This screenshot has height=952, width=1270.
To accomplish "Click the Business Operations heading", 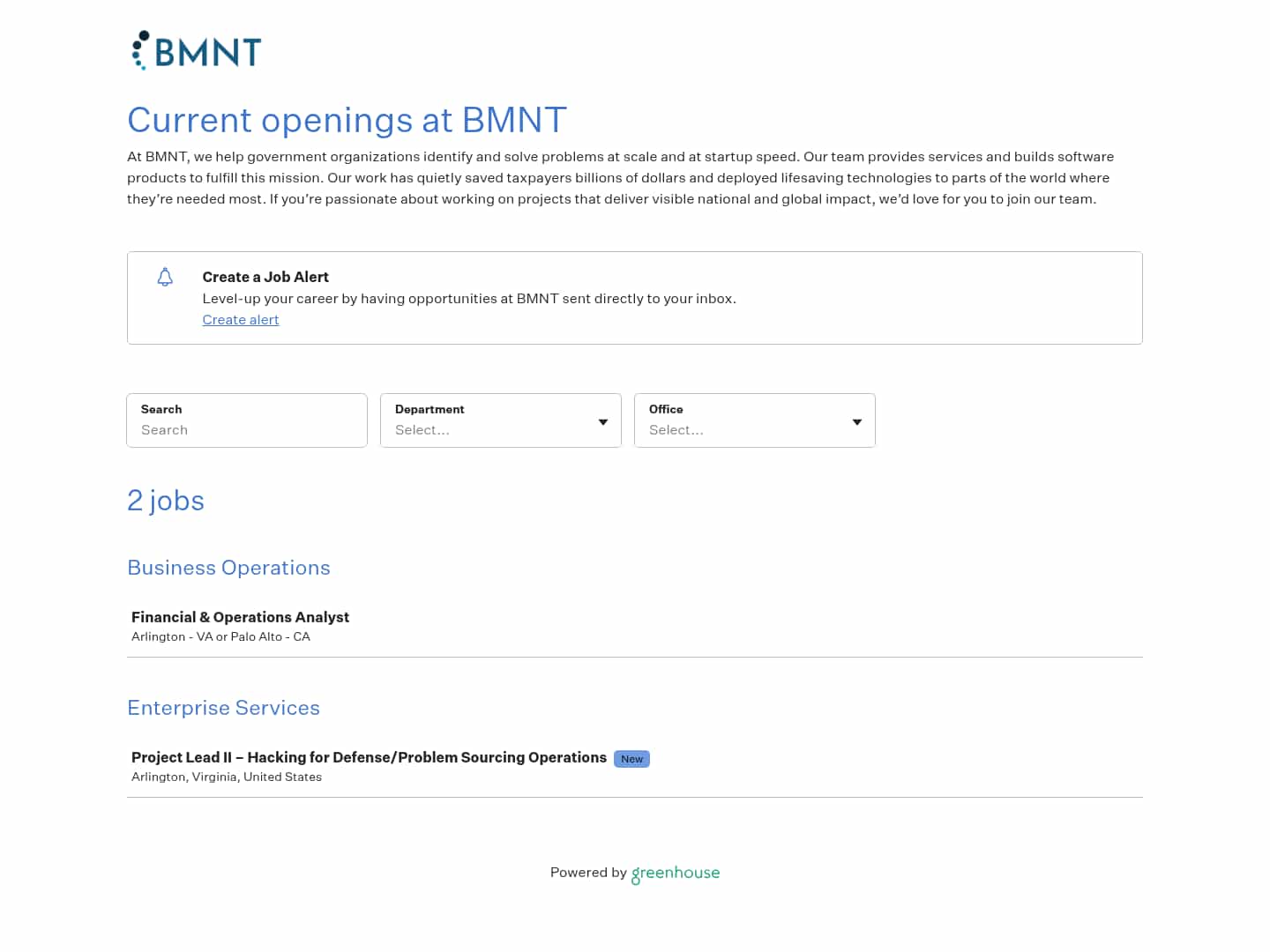I will (x=228, y=568).
